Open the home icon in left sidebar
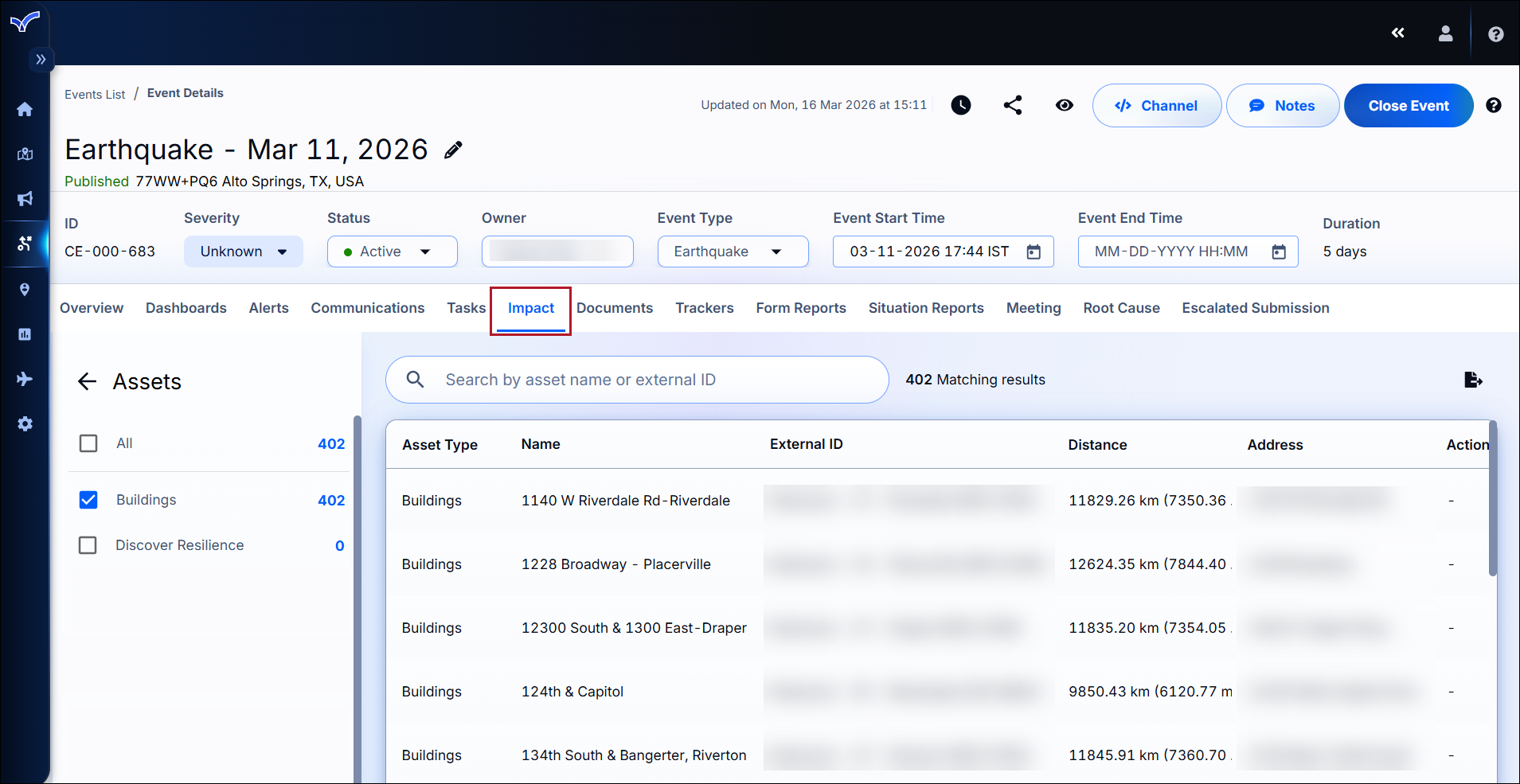Viewport: 1520px width, 784px height. click(25, 109)
